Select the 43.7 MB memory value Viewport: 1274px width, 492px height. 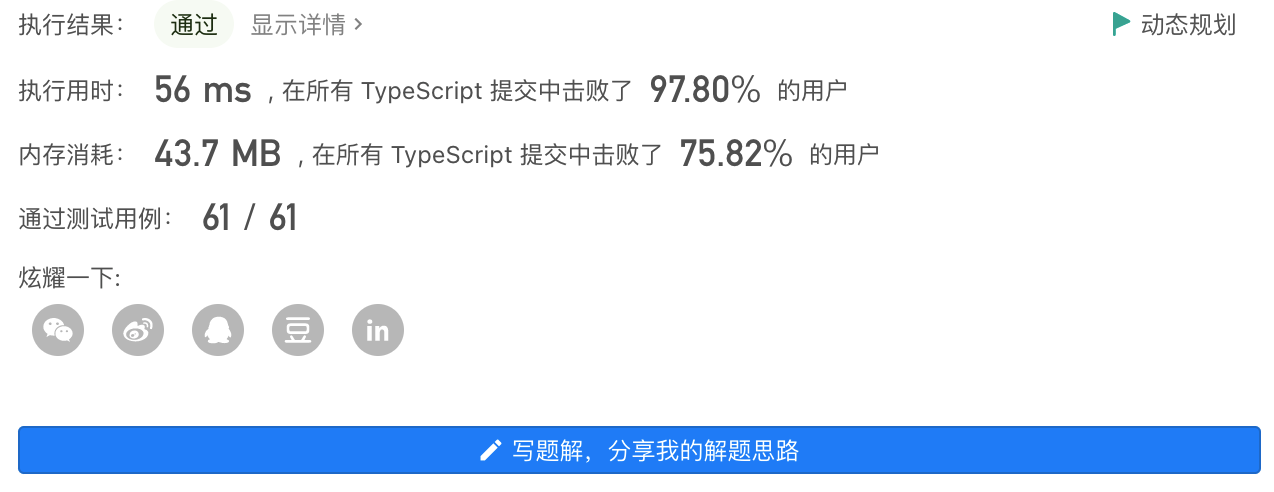(x=217, y=154)
